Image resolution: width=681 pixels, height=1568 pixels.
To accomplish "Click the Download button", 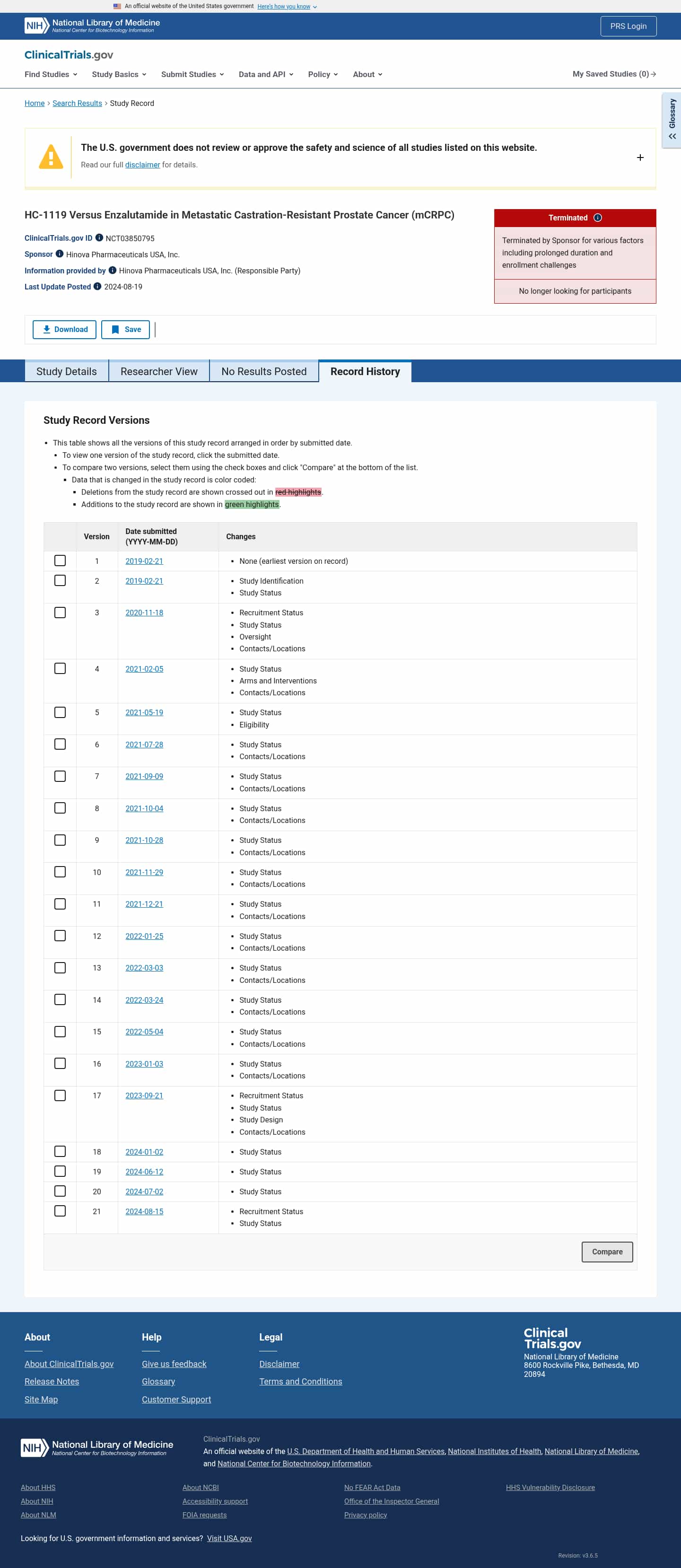I will tap(64, 329).
